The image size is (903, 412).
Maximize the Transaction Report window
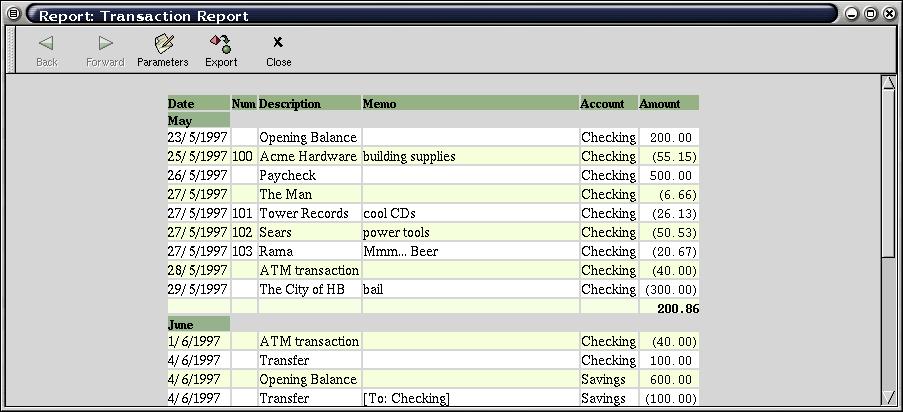[x=870, y=14]
